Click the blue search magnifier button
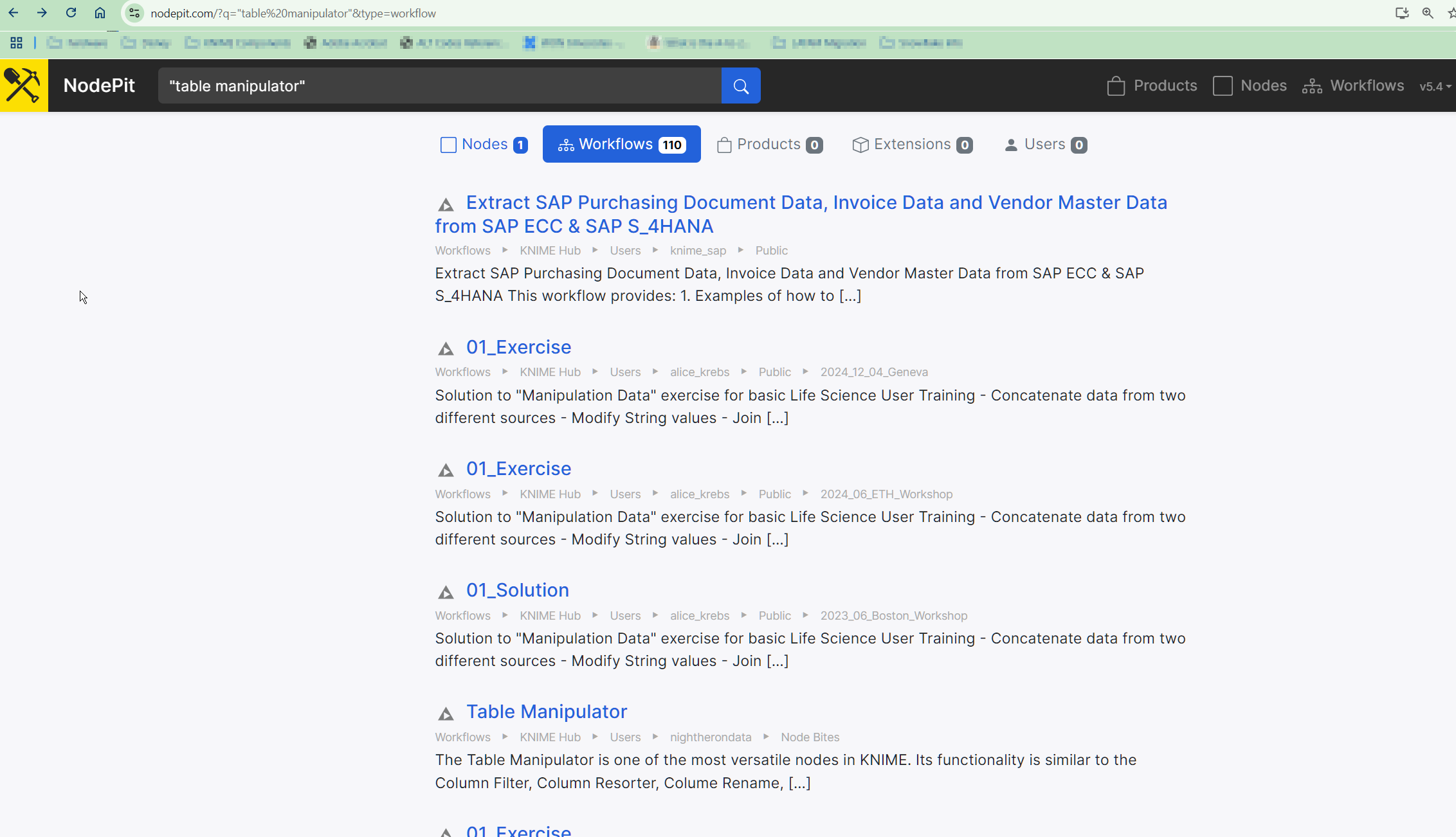 [740, 85]
